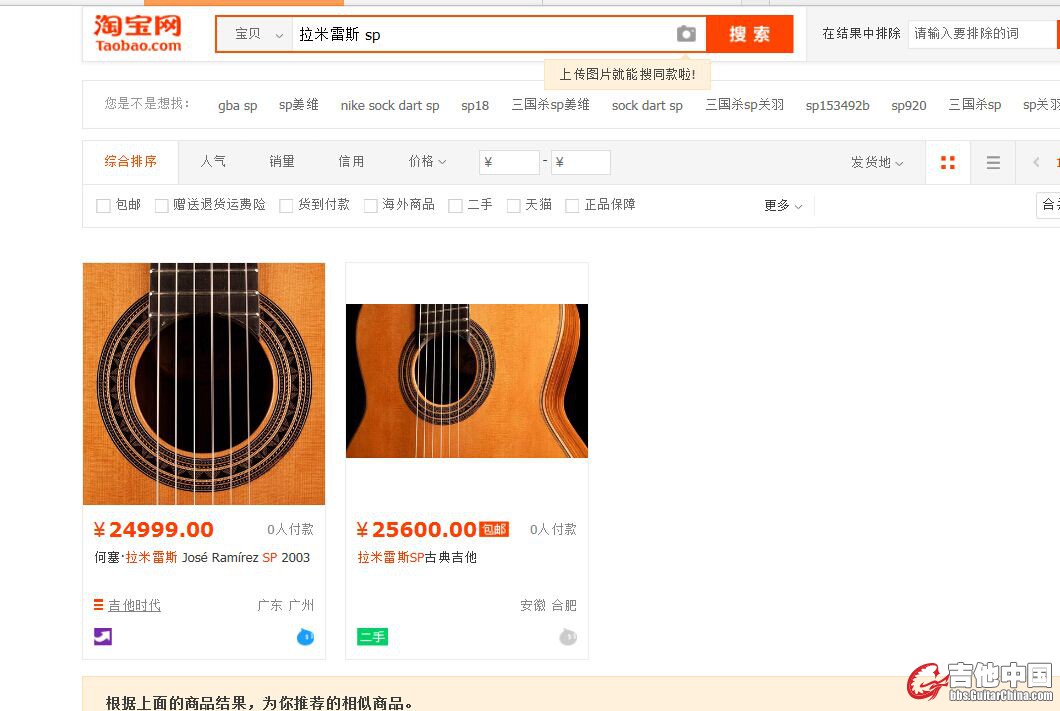Screen dimensions: 1060x711
Task: Click minimum price input field
Action: [x=510, y=162]
